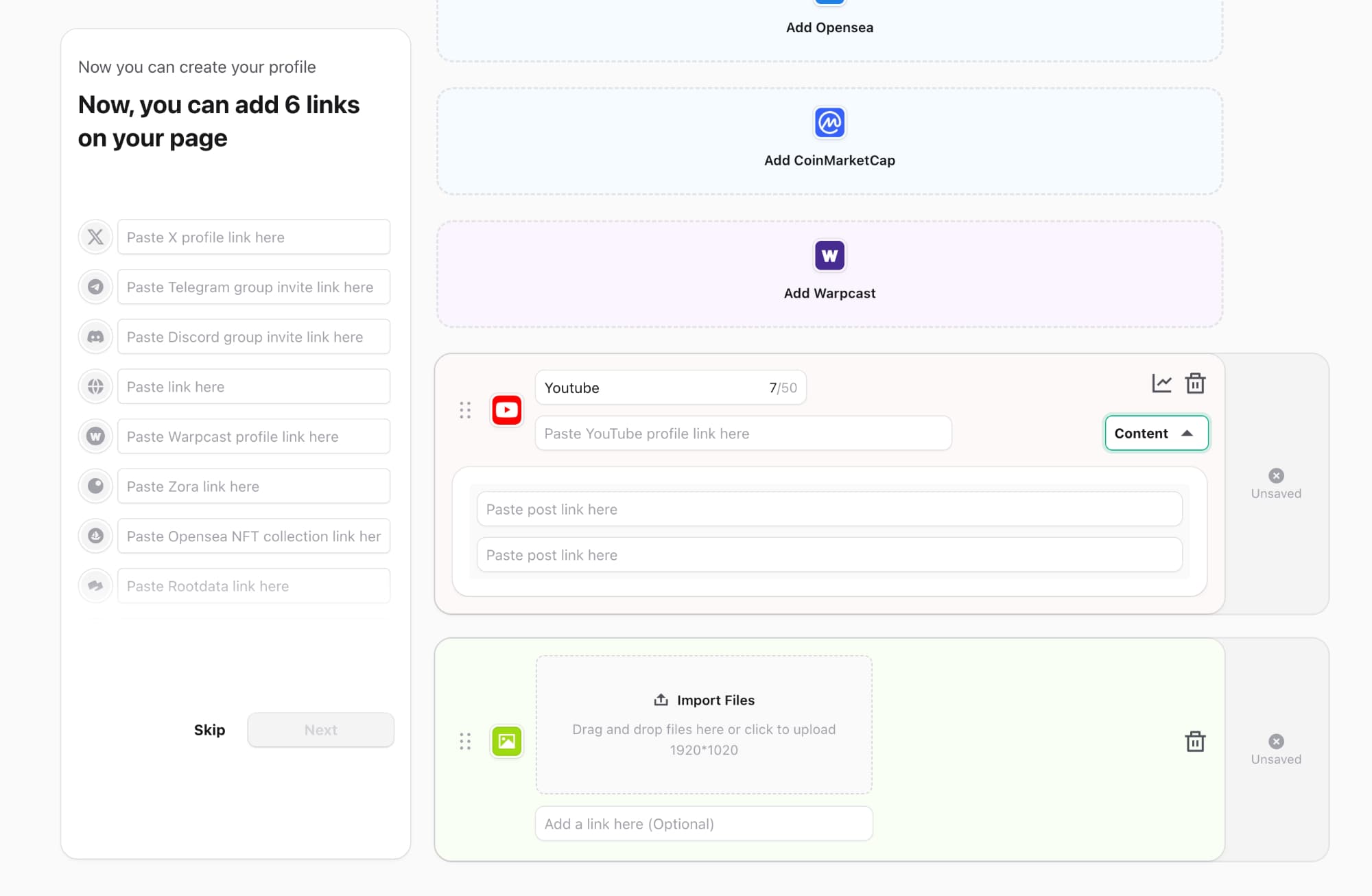Click the red YouTube icon
Image resolution: width=1372 pixels, height=896 pixels.
tap(506, 410)
